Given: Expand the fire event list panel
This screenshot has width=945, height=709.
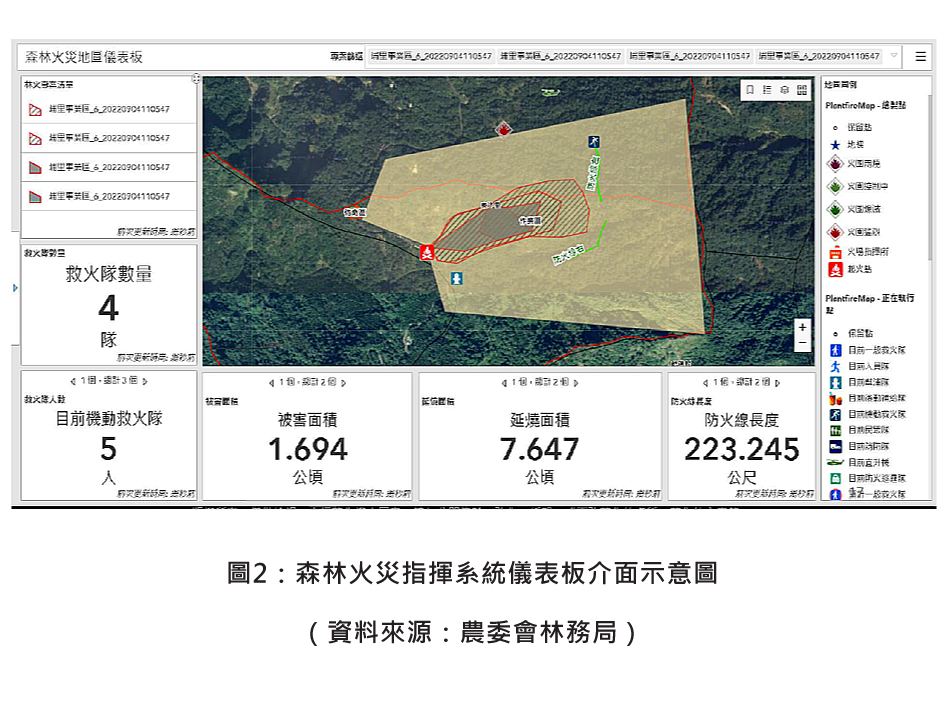Looking at the screenshot, I should (196, 79).
